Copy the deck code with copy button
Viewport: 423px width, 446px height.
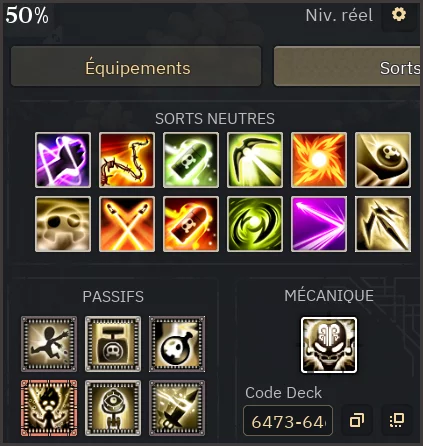356,420
